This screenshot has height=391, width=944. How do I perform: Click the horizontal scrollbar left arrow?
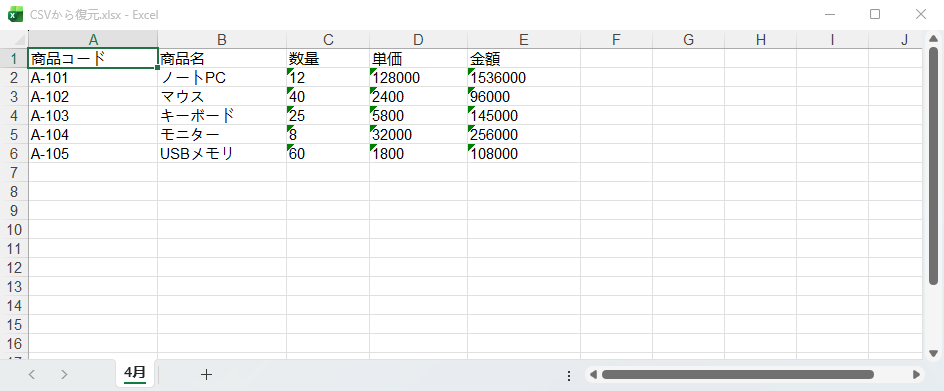tap(593, 374)
